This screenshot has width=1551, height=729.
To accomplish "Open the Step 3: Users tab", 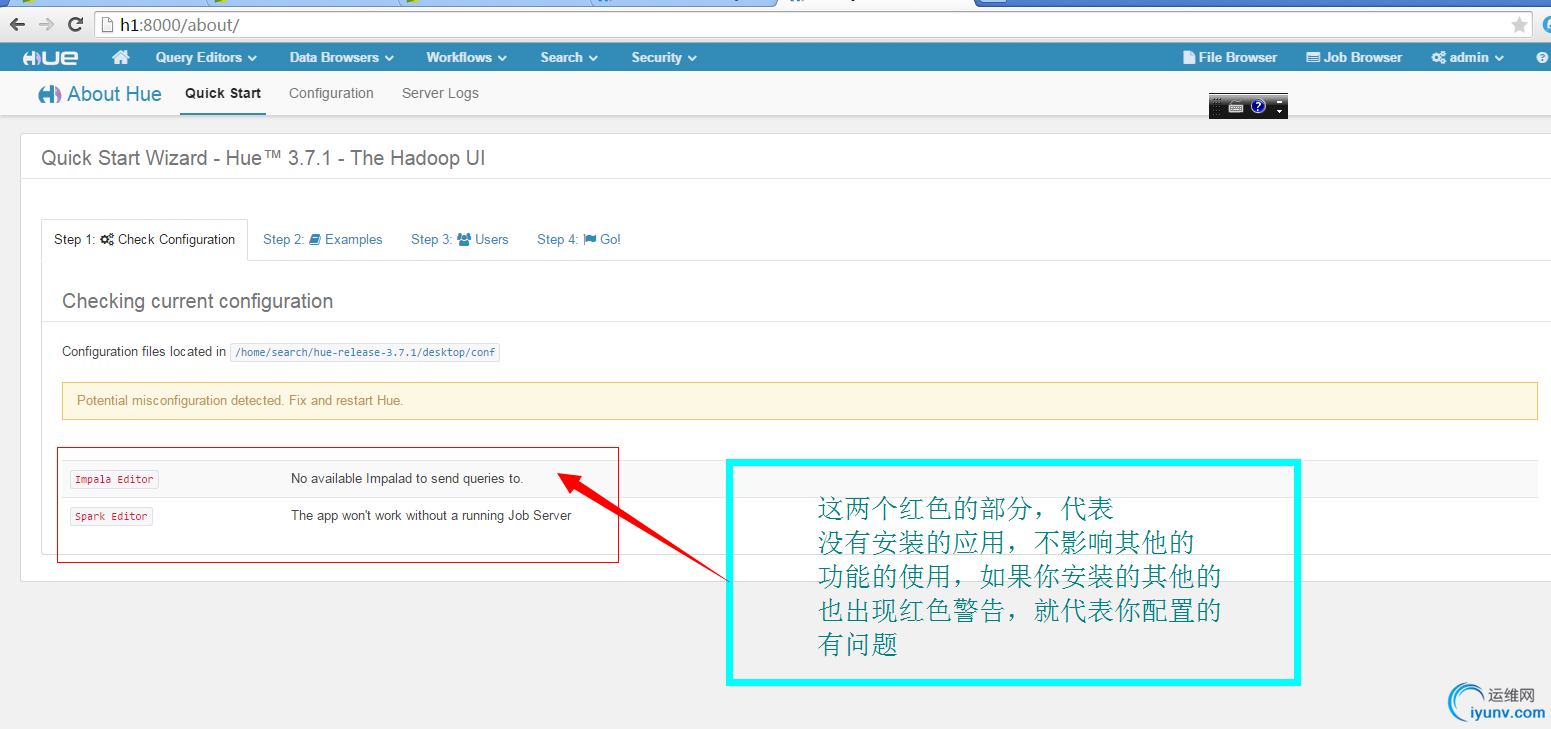I will click(460, 239).
